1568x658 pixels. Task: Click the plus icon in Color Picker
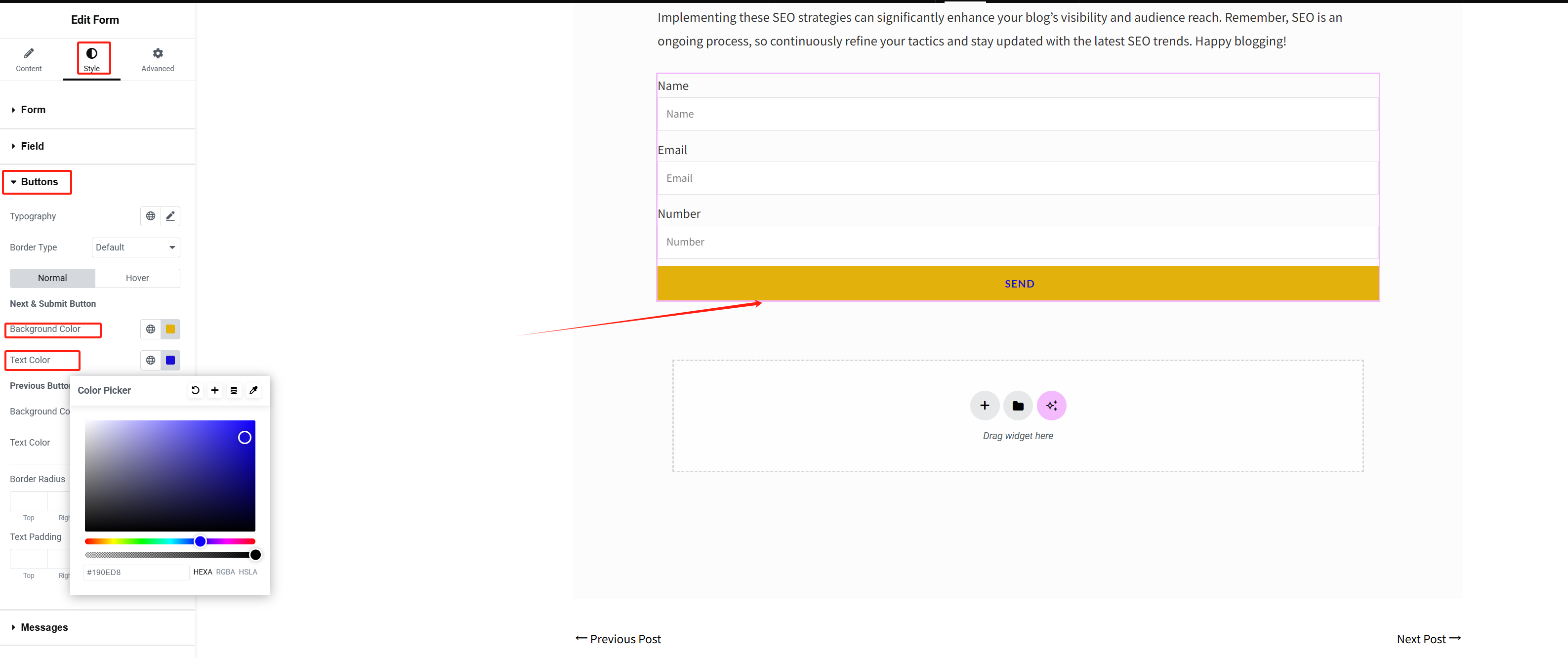[215, 390]
